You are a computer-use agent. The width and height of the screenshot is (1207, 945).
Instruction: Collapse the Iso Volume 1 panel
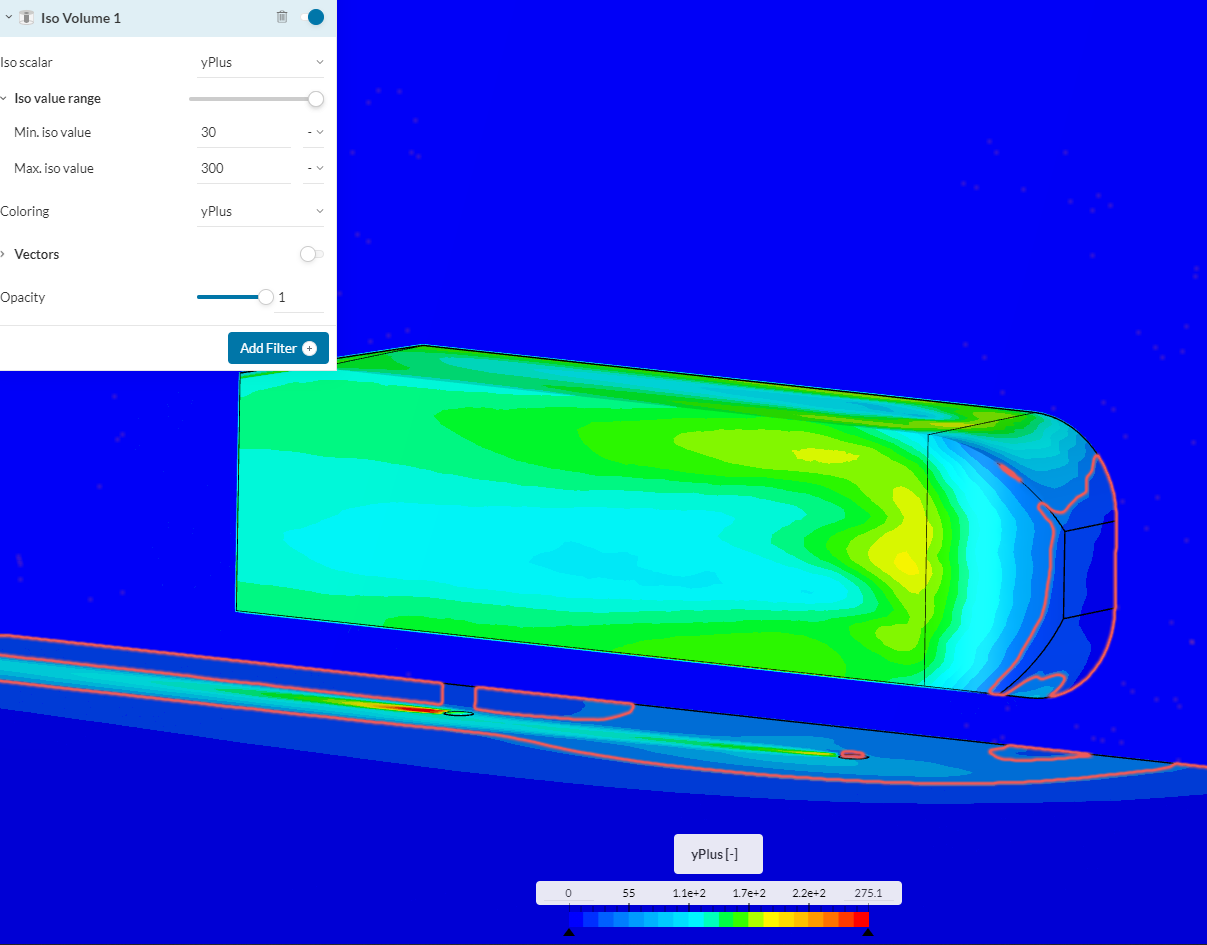click(x=9, y=17)
